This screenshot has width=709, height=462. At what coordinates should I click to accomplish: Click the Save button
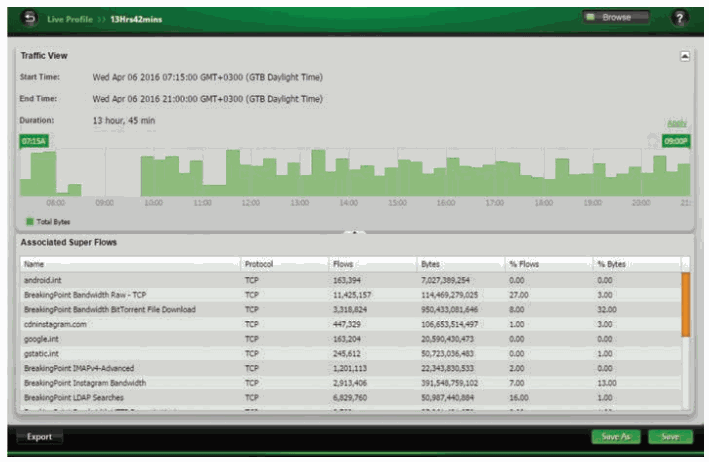click(x=669, y=437)
